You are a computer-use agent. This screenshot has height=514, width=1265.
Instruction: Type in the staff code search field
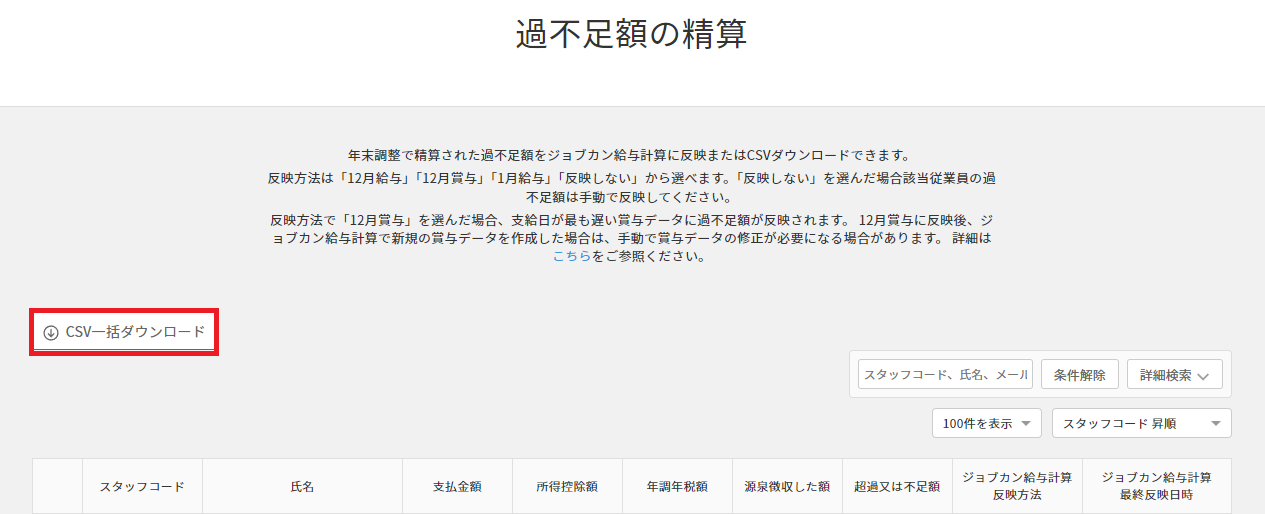(x=945, y=375)
